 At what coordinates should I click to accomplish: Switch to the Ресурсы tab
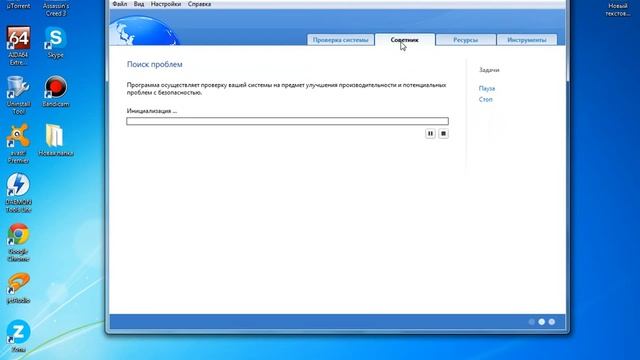466,40
